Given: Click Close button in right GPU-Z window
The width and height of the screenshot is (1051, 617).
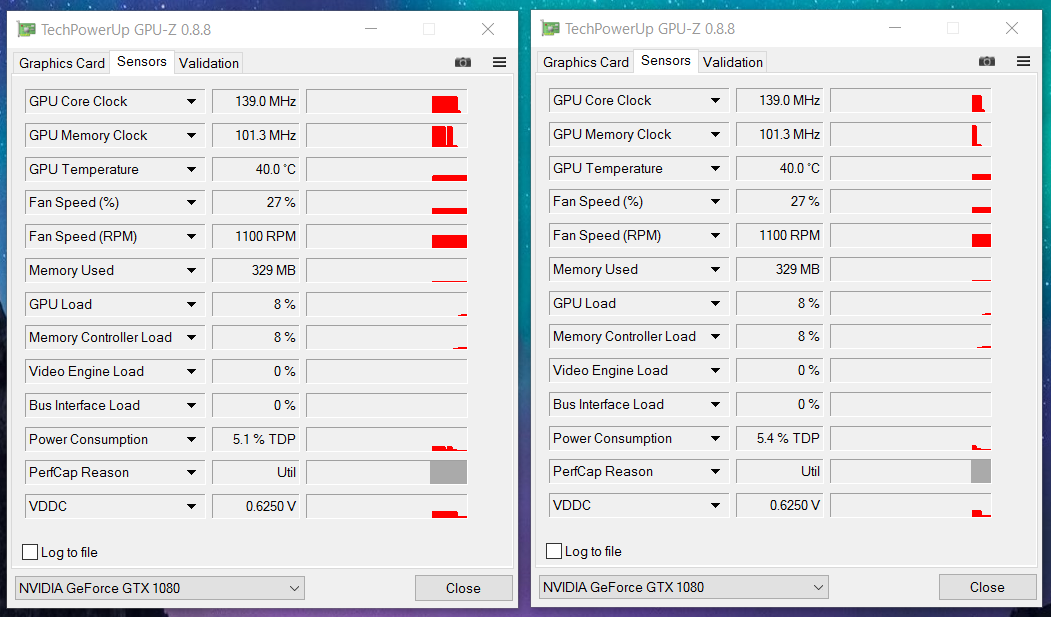Looking at the screenshot, I should pos(987,588).
